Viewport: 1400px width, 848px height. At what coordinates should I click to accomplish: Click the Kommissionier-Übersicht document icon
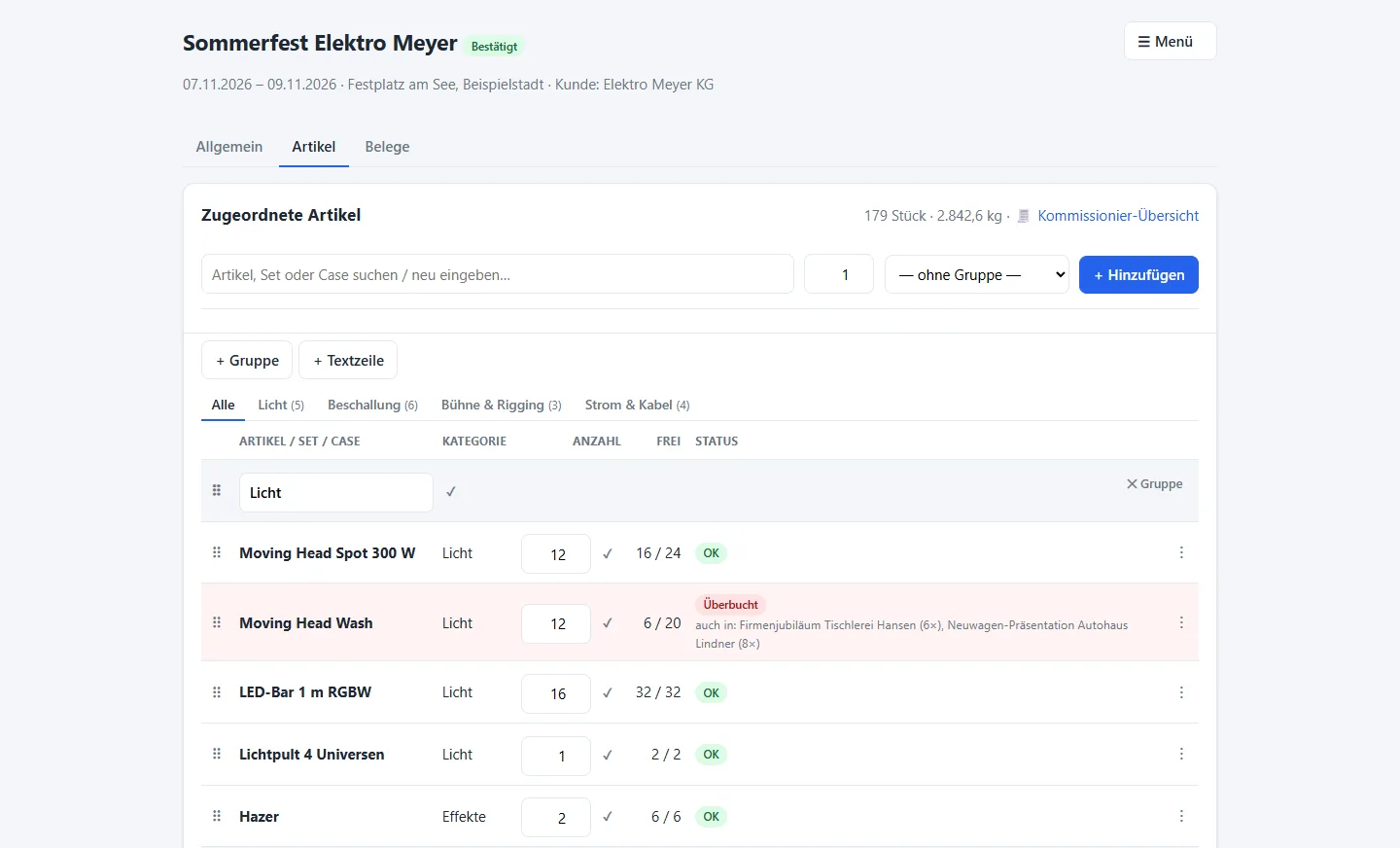pos(1023,216)
